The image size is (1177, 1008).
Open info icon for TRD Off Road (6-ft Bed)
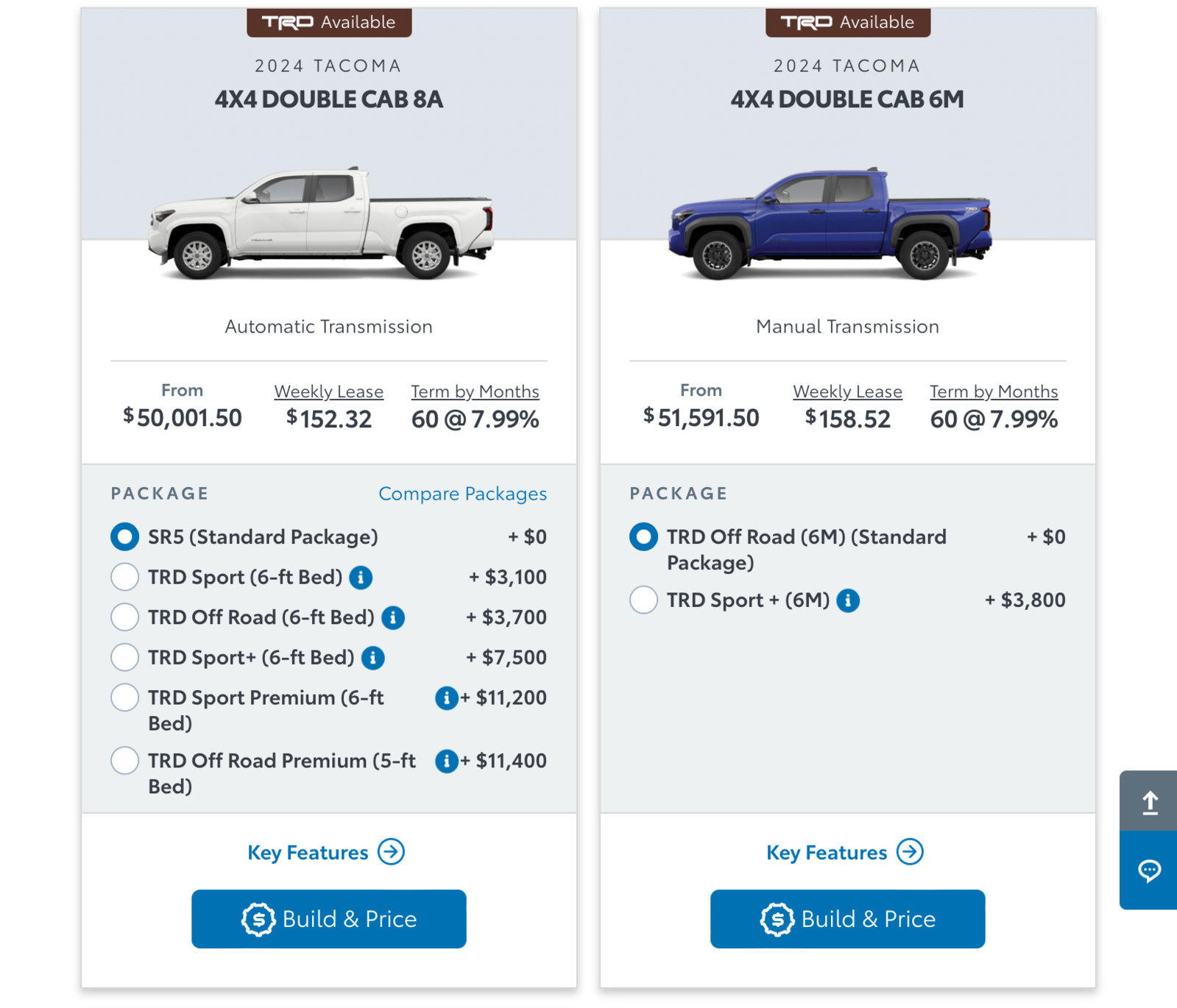[393, 617]
